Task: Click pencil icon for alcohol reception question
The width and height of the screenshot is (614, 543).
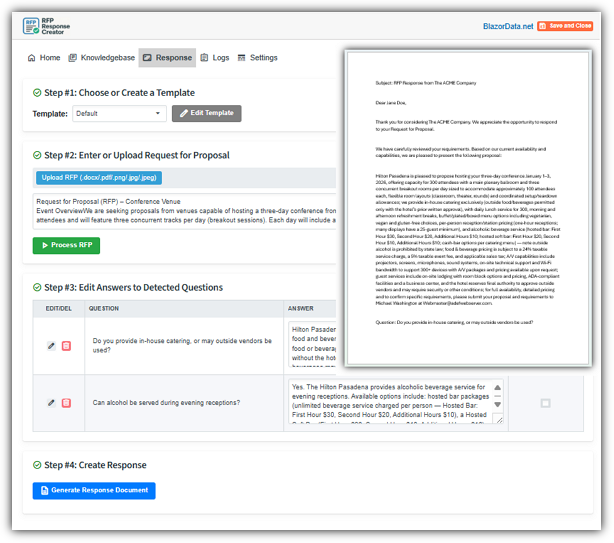Action: tap(52, 403)
